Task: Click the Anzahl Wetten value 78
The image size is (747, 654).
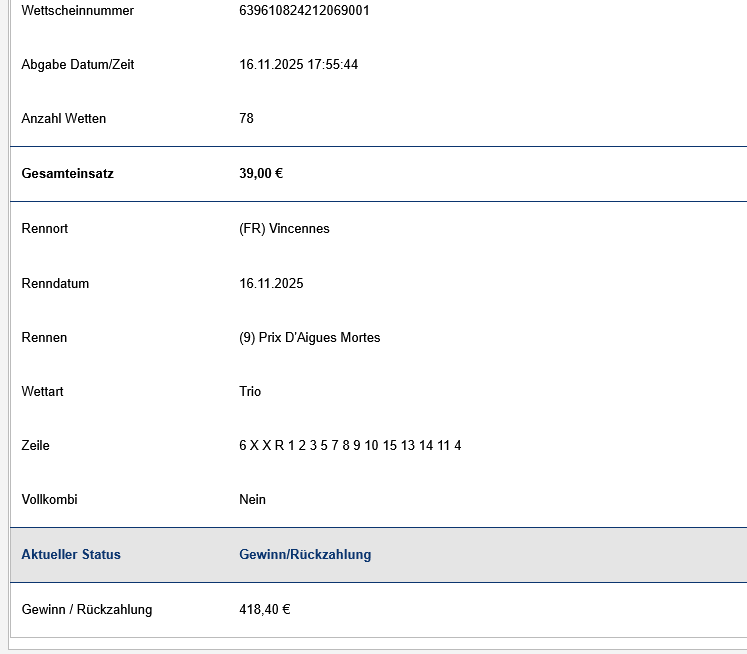Action: (x=246, y=119)
